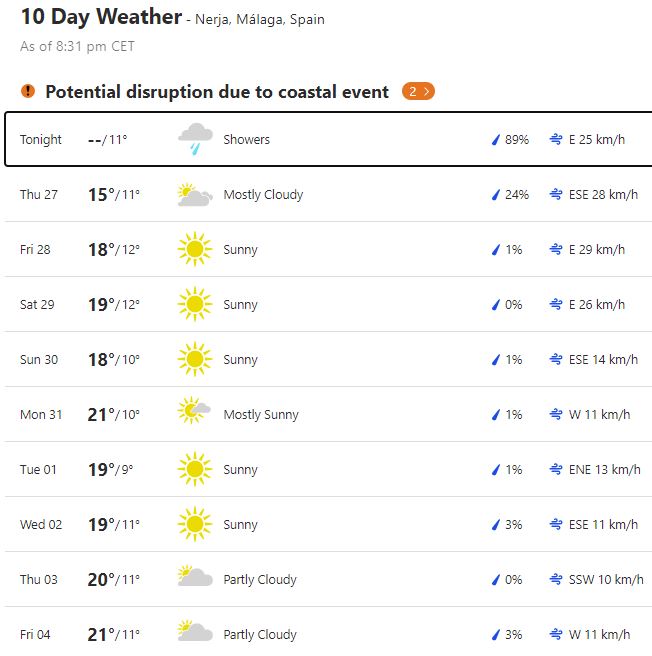Open the potential coastal event disruption alert
This screenshot has height=656, width=652.
[x=217, y=92]
